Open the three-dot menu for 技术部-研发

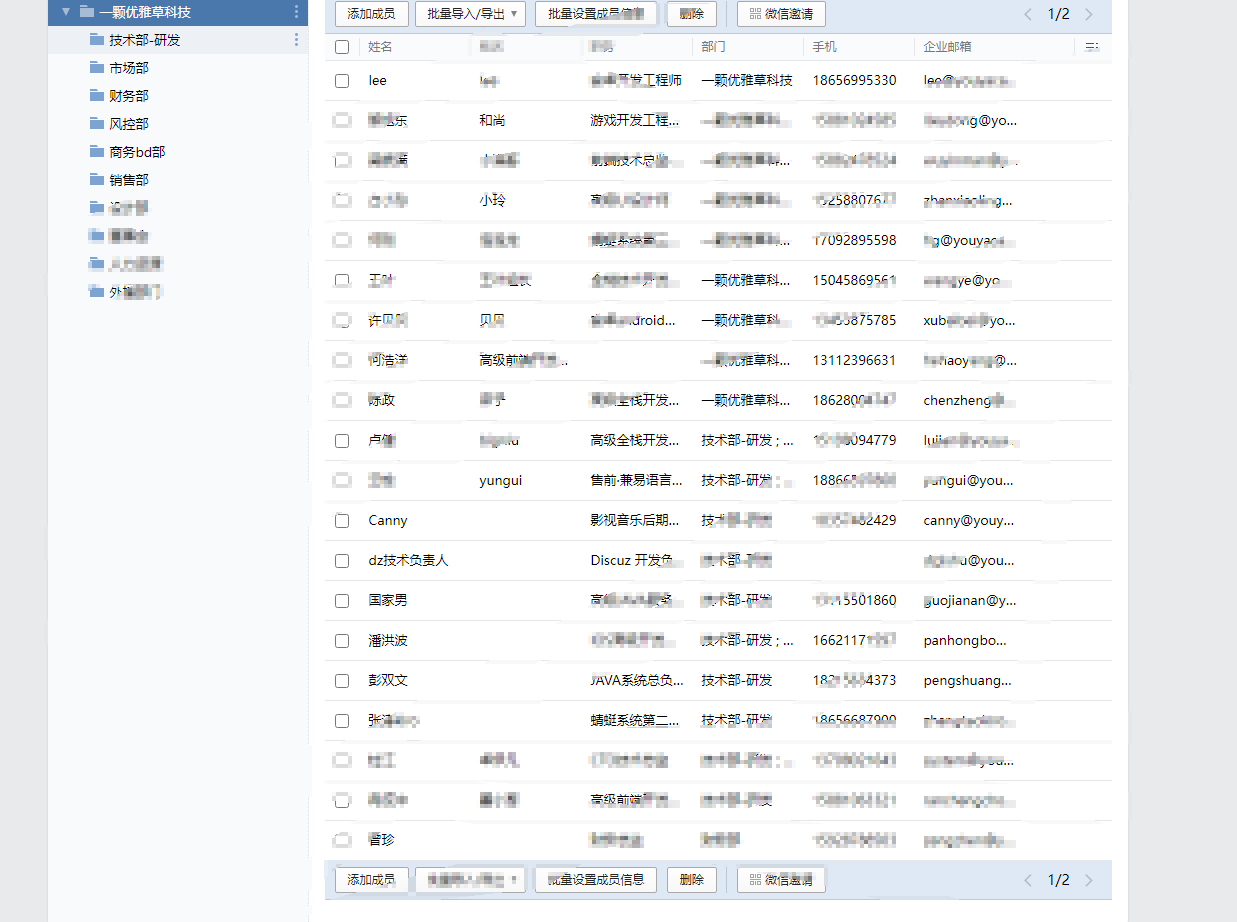coord(296,40)
